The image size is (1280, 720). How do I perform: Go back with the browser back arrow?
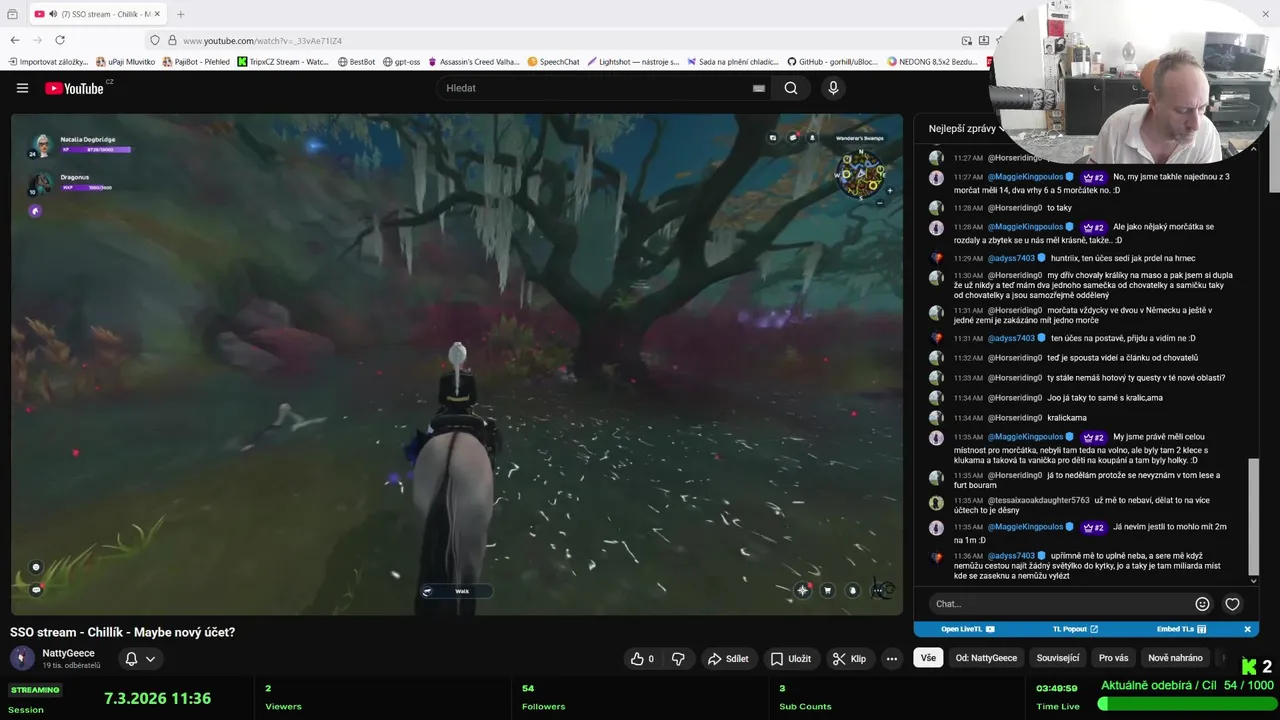15,40
